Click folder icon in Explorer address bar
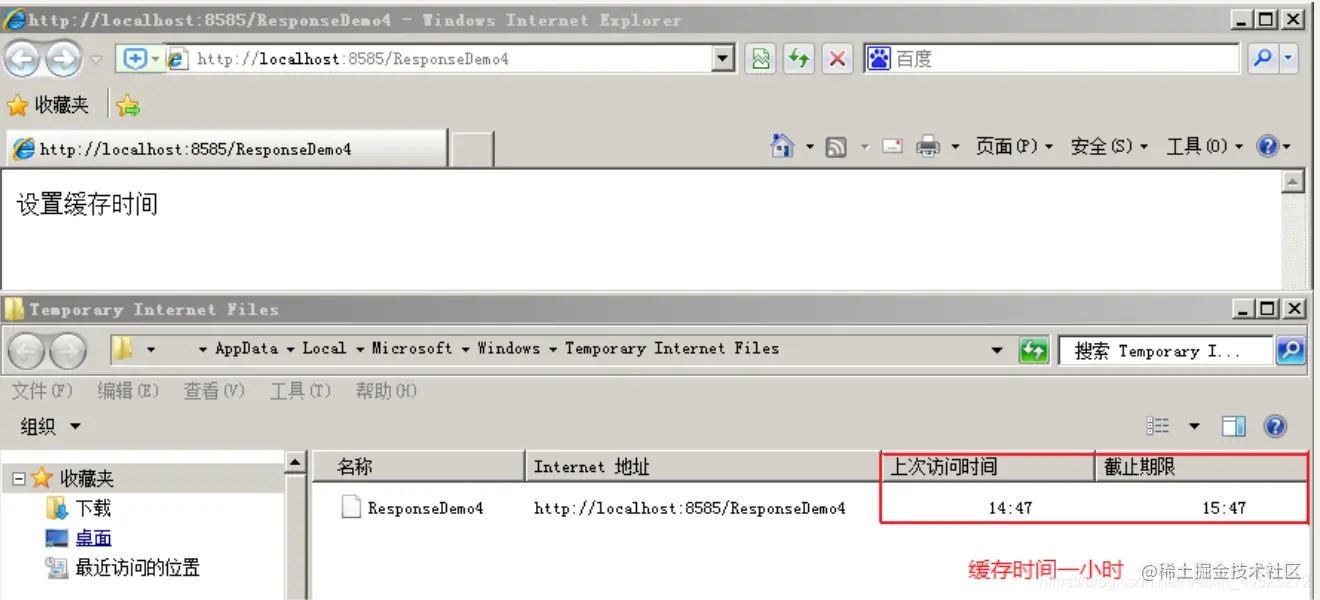This screenshot has width=1320, height=600. [122, 349]
